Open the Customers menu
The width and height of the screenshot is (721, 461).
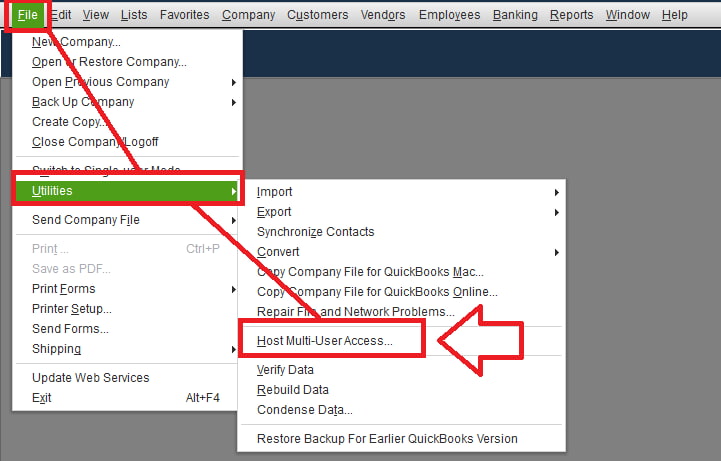pyautogui.click(x=317, y=15)
